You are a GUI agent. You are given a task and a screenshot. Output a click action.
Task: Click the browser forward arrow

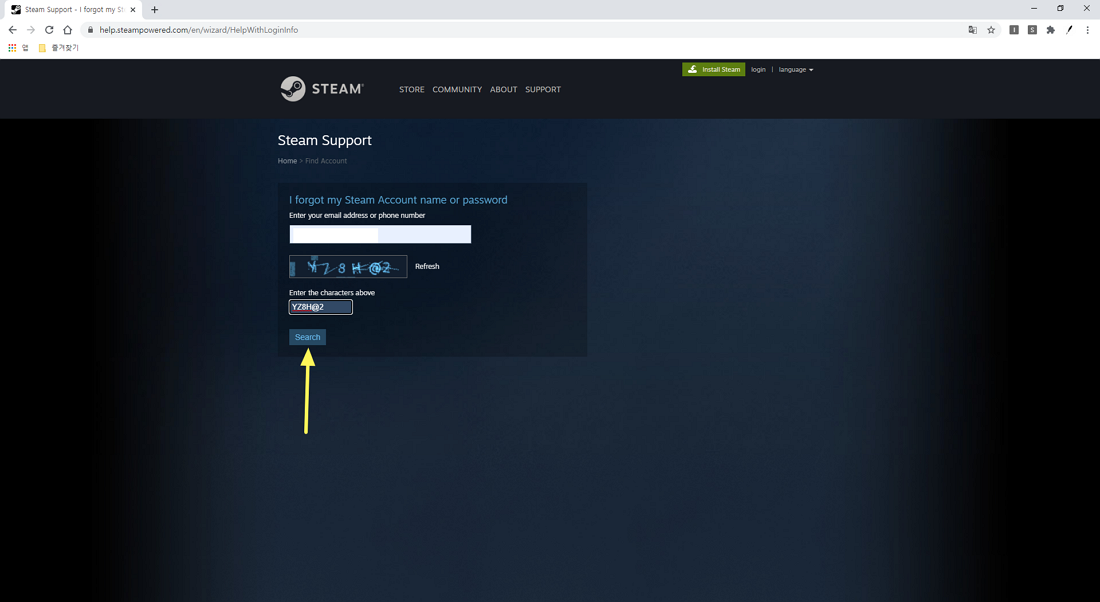(30, 29)
